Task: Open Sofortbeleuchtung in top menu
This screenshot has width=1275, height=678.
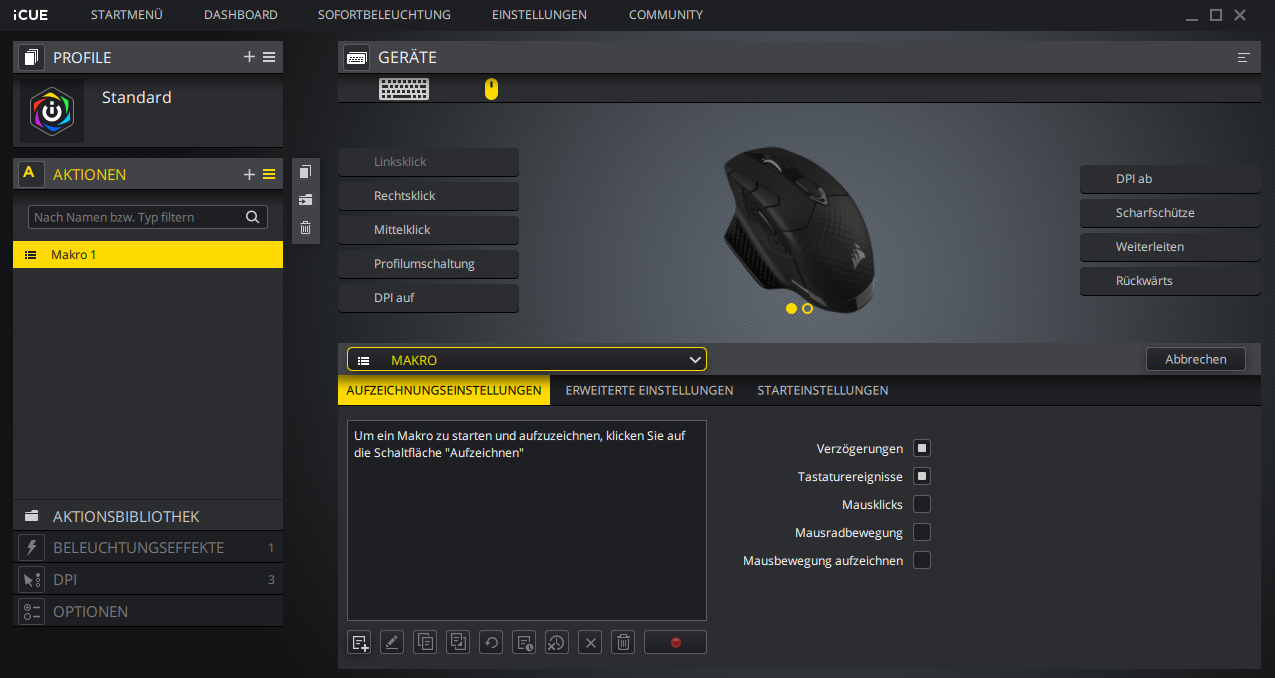Action: (384, 15)
